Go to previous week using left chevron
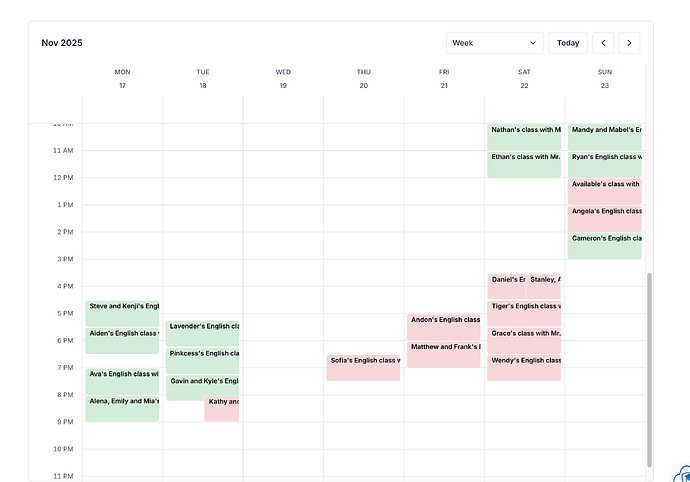Image resolution: width=690 pixels, height=482 pixels. pos(603,43)
